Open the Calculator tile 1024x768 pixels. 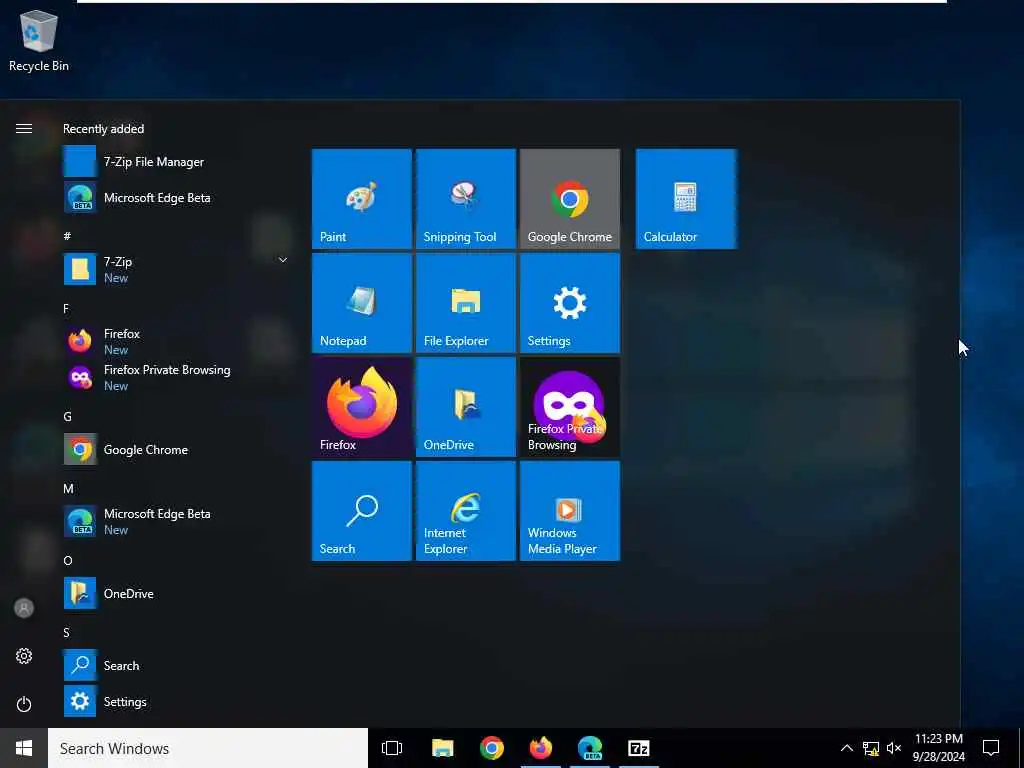pyautogui.click(x=686, y=199)
